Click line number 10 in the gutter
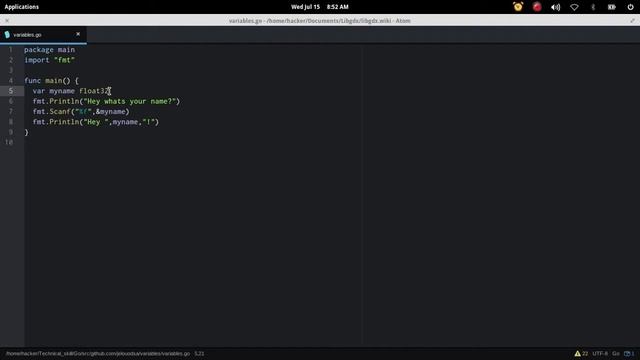This screenshot has width=640, height=360. [x=9, y=142]
